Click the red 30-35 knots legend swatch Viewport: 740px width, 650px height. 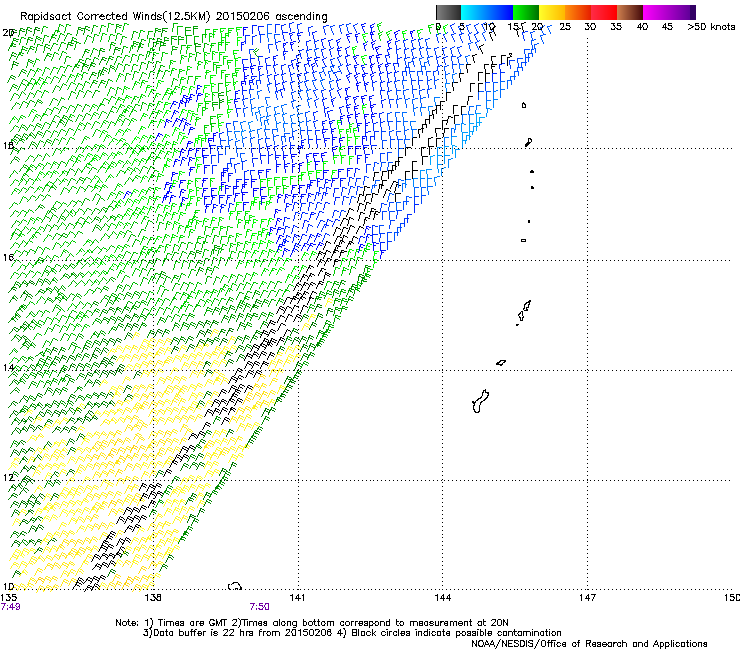[604, 12]
